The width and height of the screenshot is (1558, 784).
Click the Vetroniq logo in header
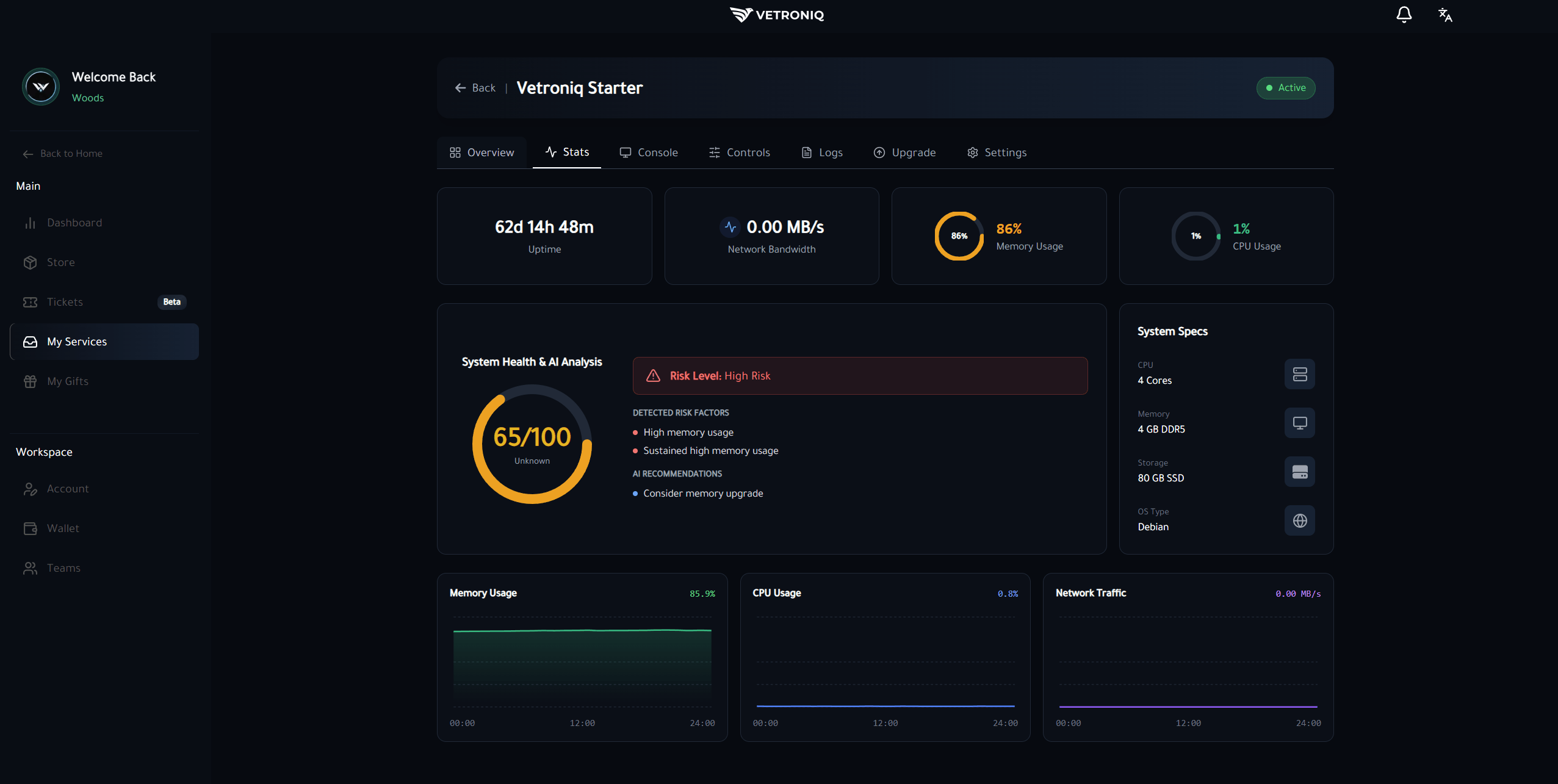[777, 15]
